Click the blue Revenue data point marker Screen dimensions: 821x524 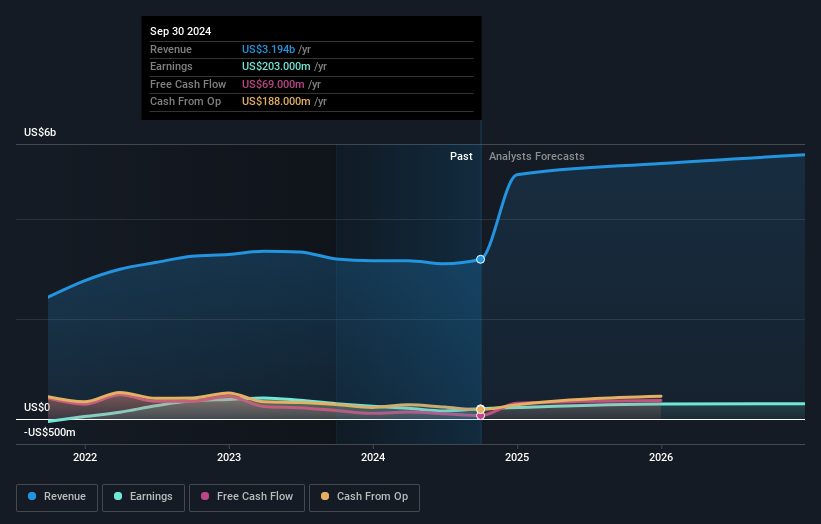click(480, 259)
